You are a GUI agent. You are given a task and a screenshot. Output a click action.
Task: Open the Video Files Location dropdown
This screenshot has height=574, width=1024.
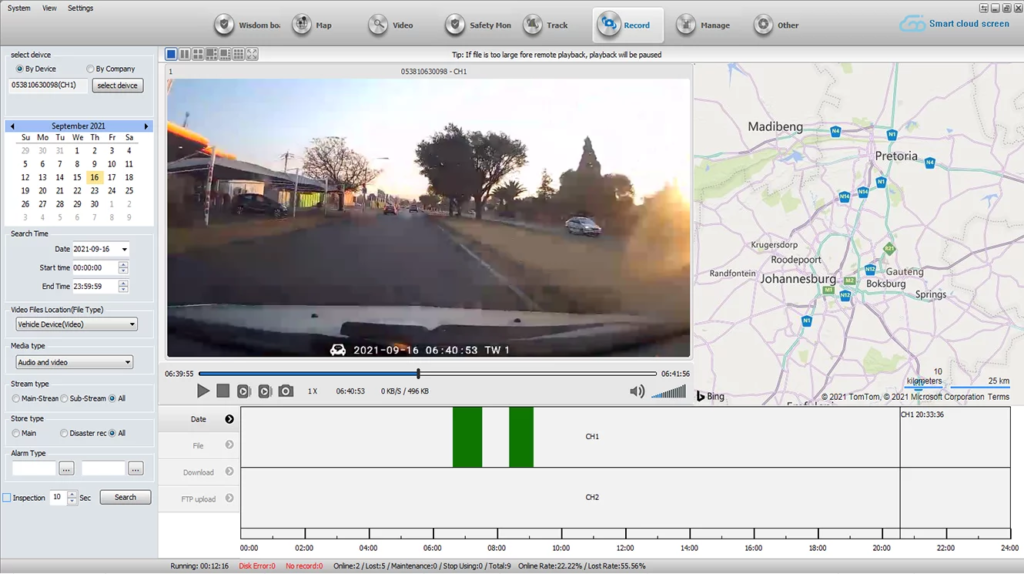pos(75,324)
